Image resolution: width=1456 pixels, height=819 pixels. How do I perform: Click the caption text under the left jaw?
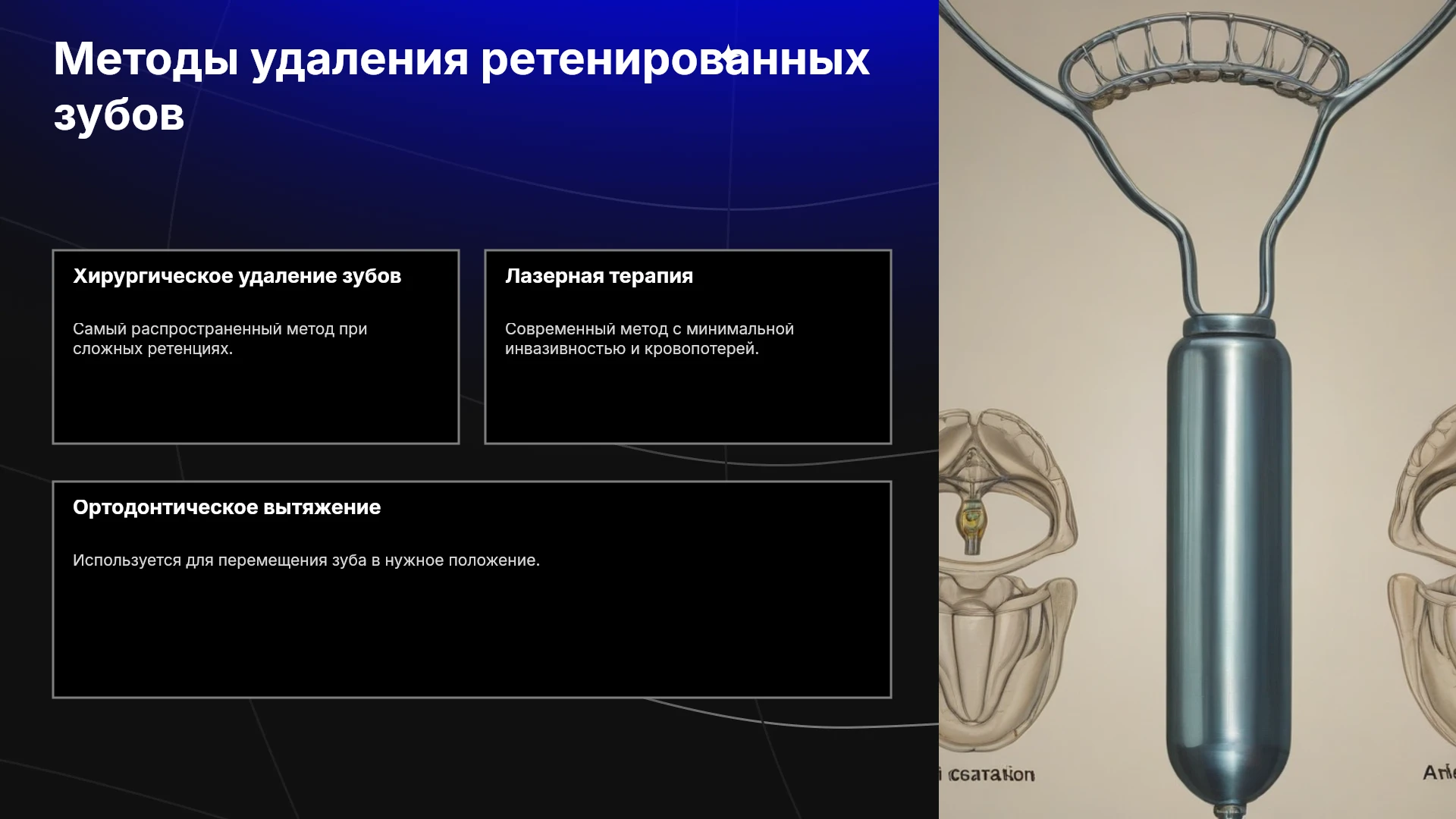987,774
